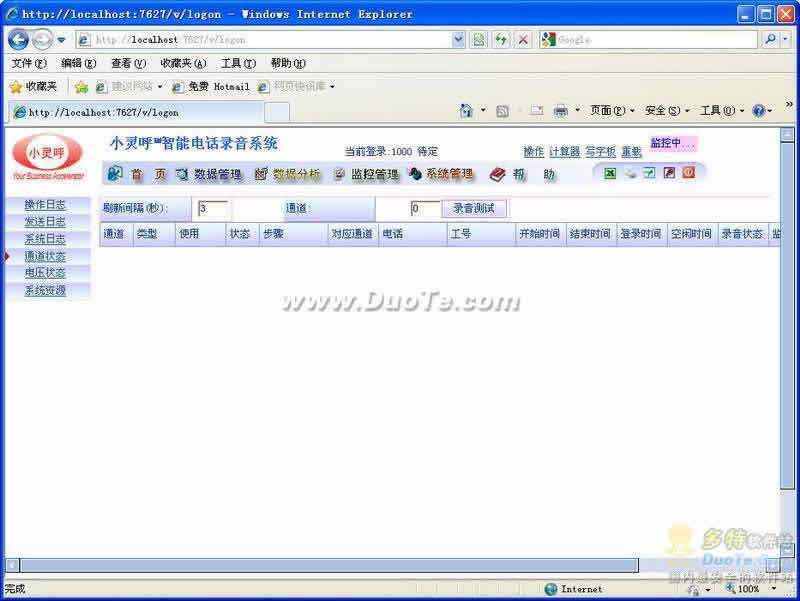The width and height of the screenshot is (800, 601).
Task: Click the 录音测试 button
Action: pyautogui.click(x=474, y=209)
